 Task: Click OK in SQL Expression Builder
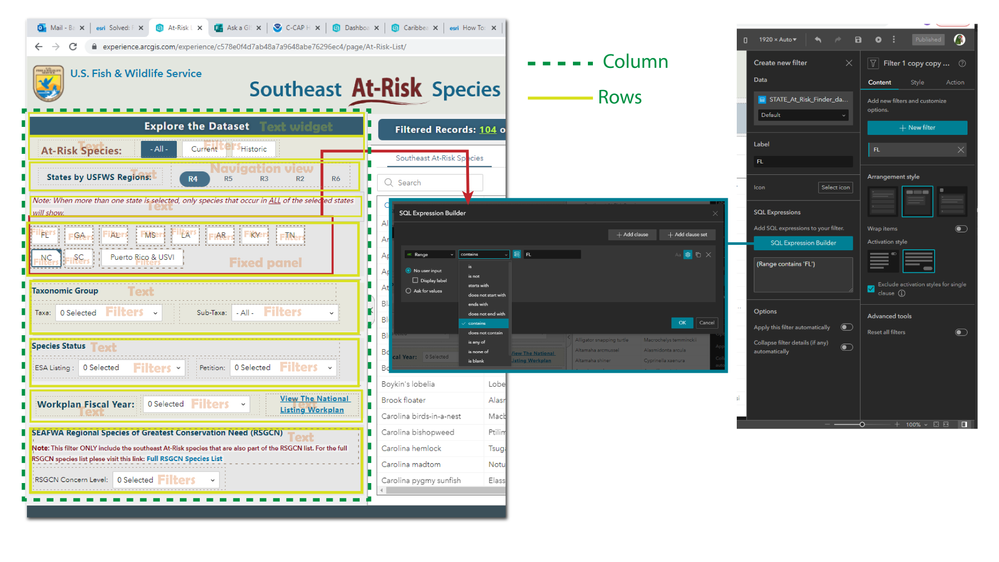682,322
